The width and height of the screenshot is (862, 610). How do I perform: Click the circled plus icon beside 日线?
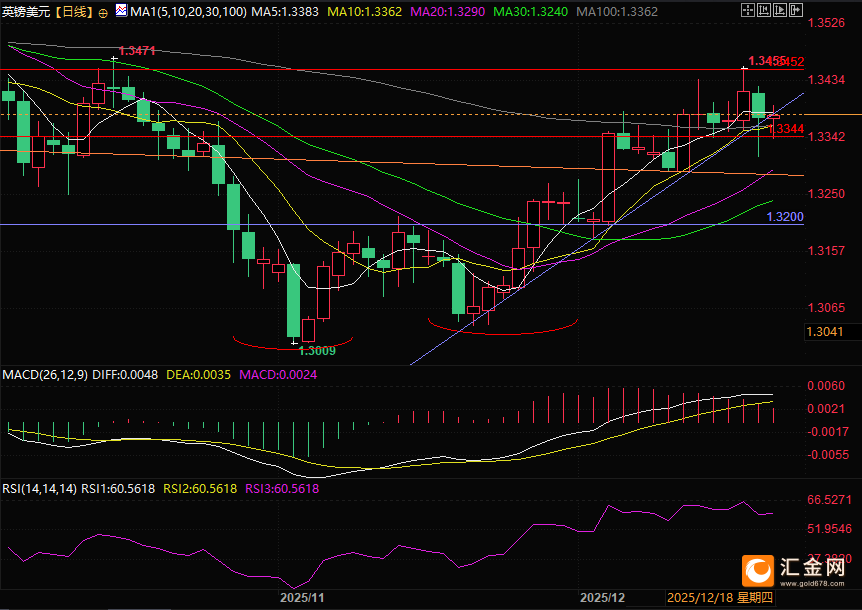(x=103, y=13)
